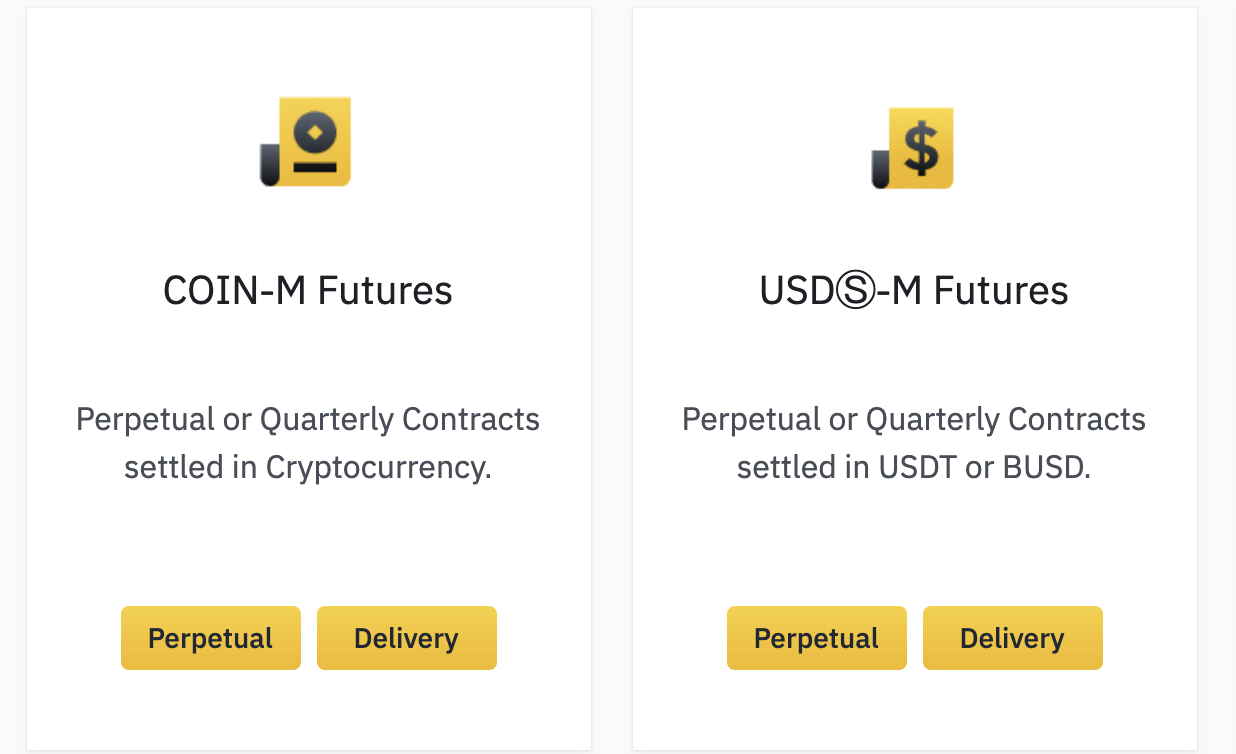This screenshot has height=754, width=1236.
Task: Click "Perpetual or Quarterly Contracts" in the USDⓈ-M card
Action: [x=914, y=419]
